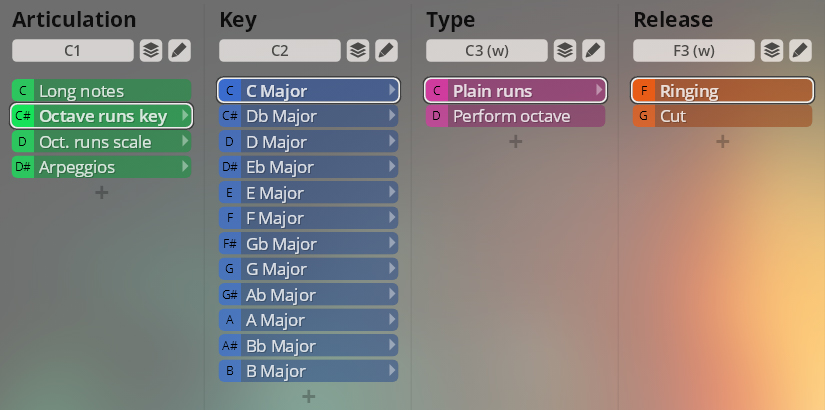
Task: Click the pencil edit icon for Articulation
Action: point(179,50)
